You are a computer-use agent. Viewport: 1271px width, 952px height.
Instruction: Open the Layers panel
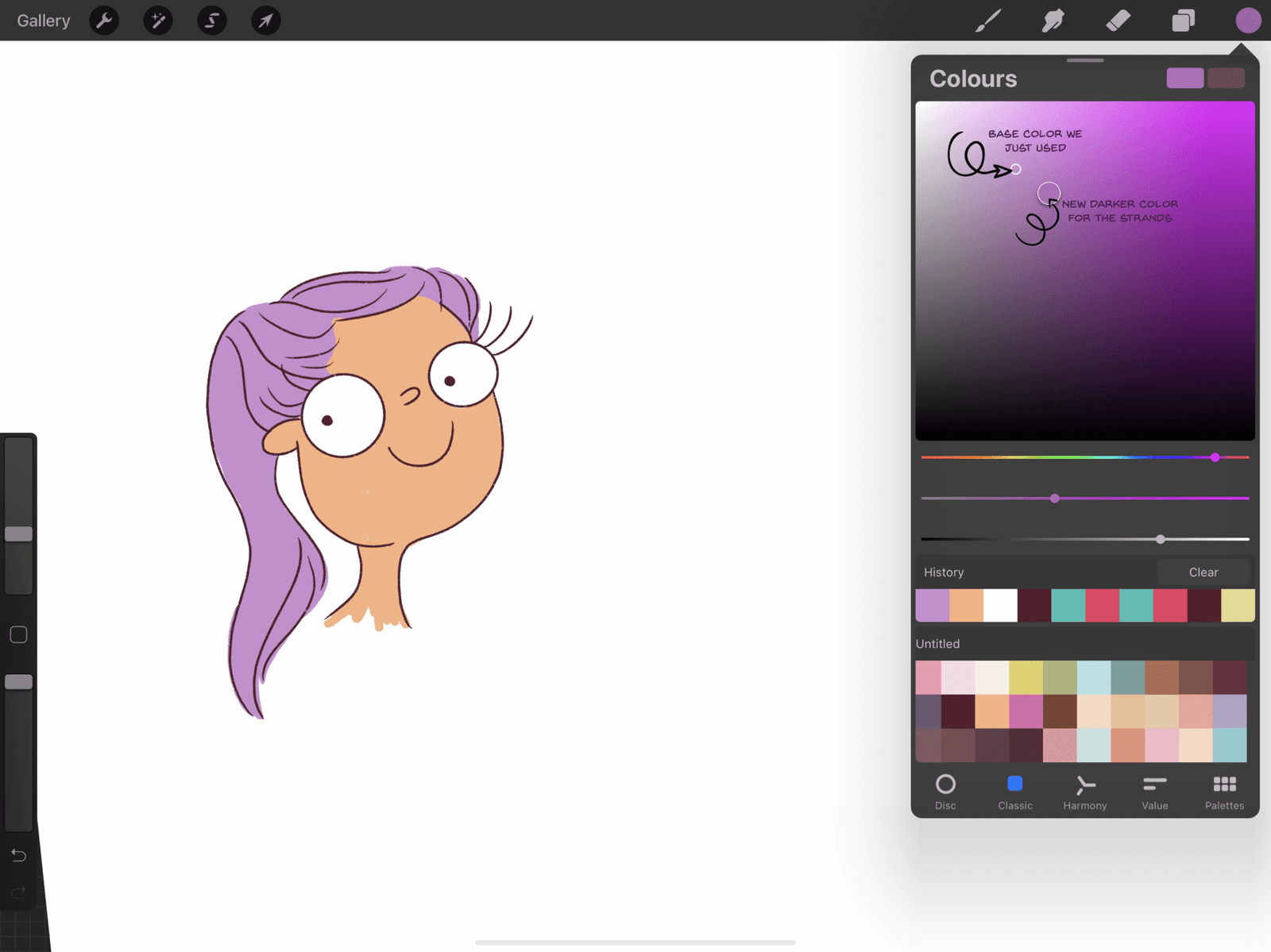pyautogui.click(x=1183, y=21)
